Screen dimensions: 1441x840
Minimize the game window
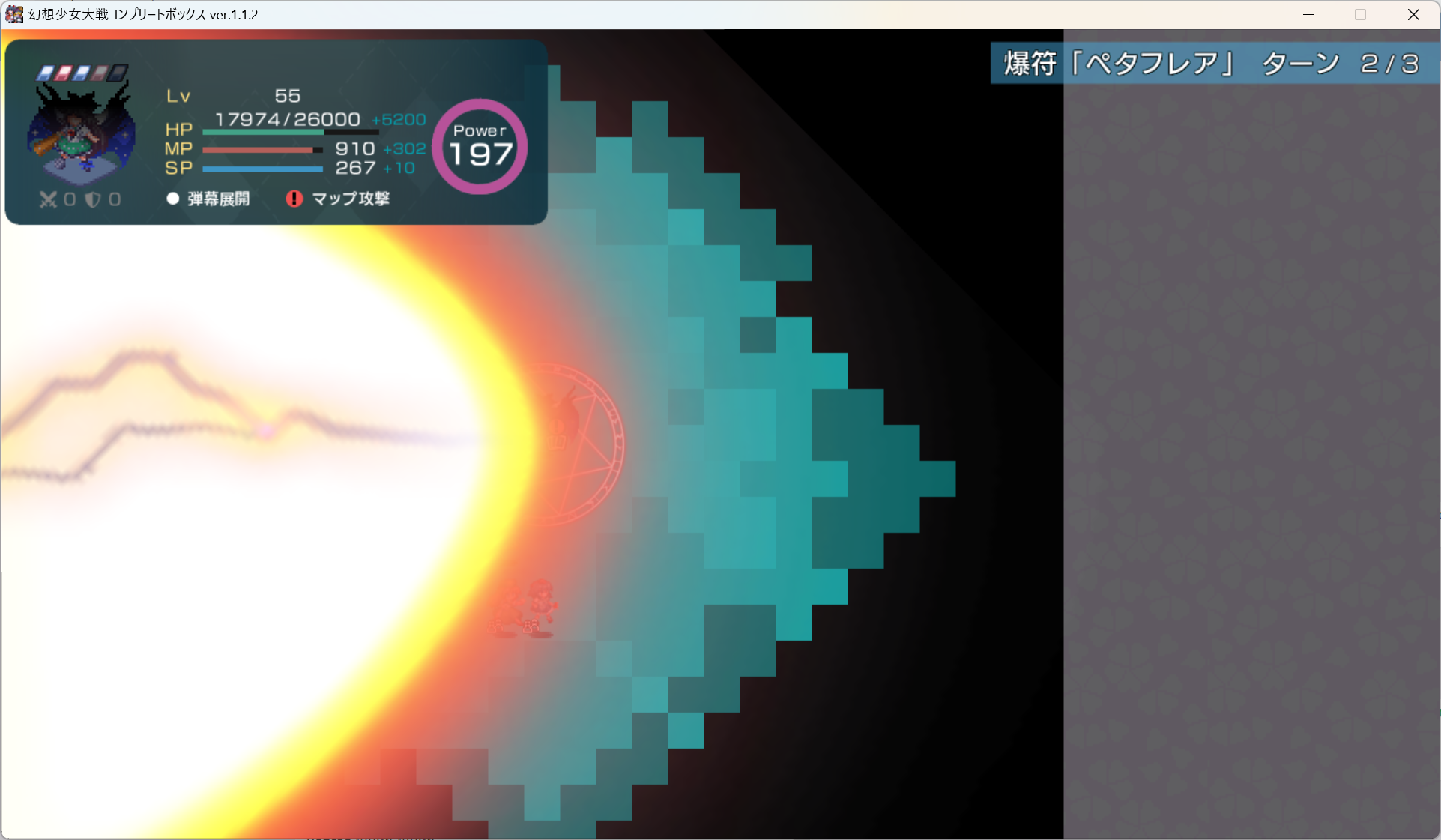(x=1308, y=14)
